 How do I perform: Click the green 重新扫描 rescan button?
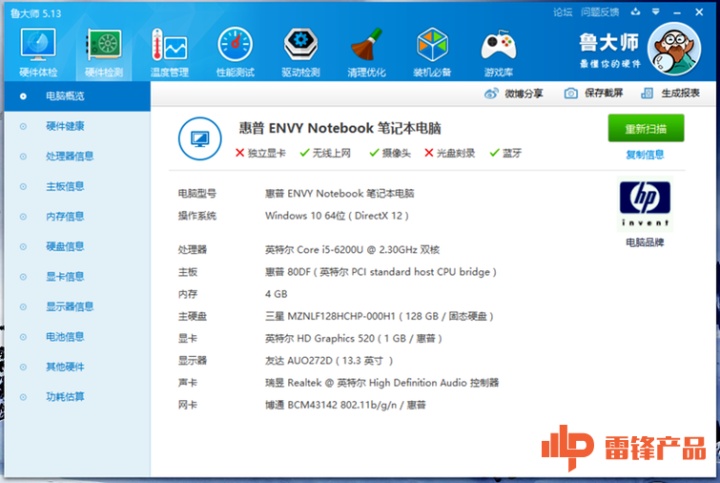coord(646,129)
